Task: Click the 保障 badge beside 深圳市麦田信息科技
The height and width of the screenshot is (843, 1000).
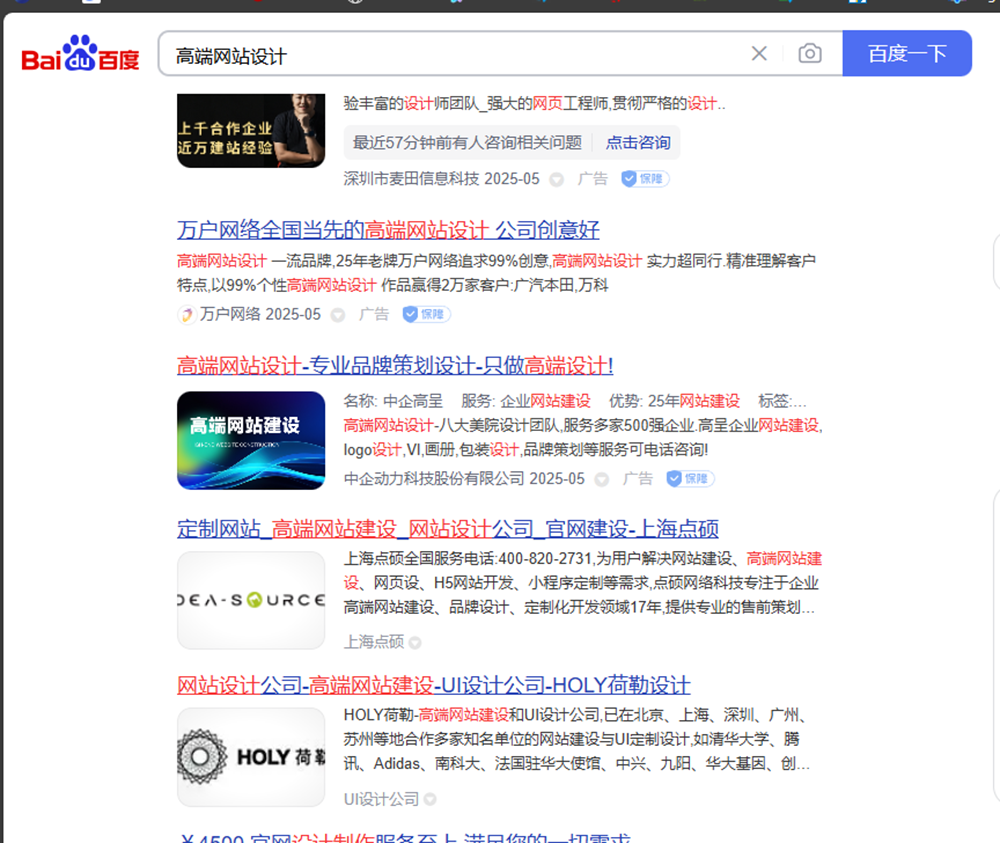Action: click(x=645, y=179)
